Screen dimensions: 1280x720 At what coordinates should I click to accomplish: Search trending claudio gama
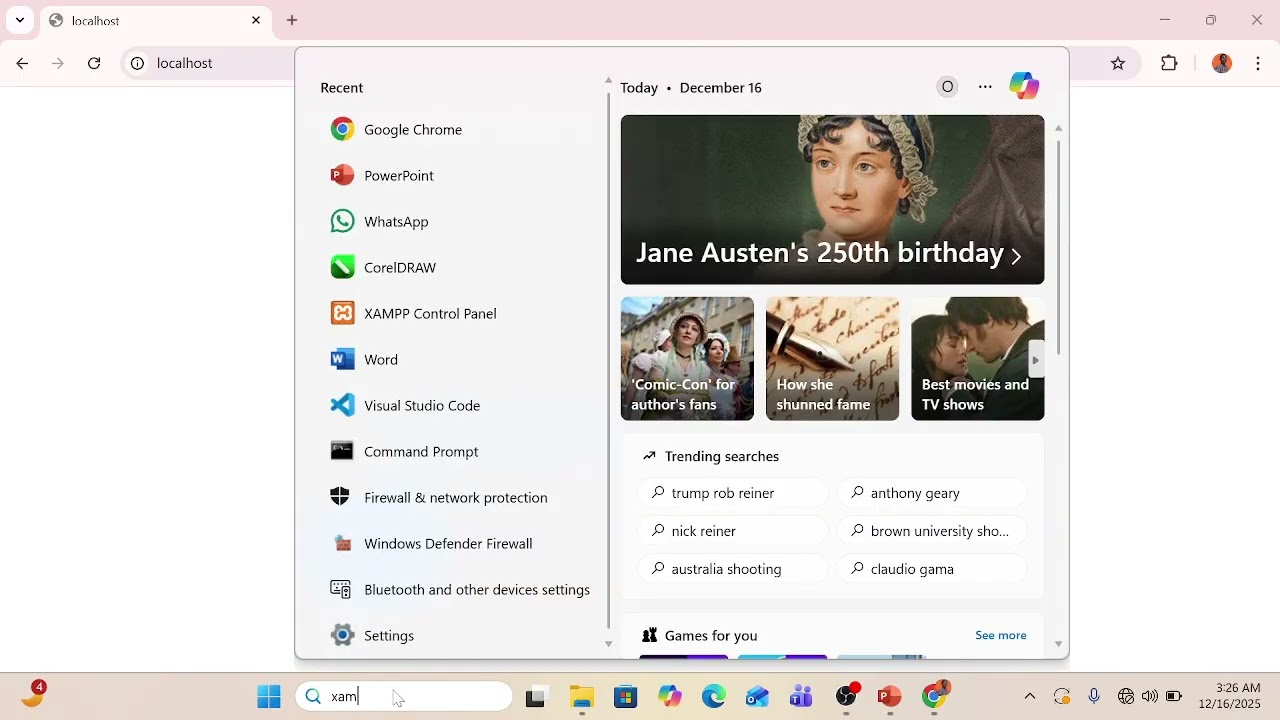pos(932,569)
